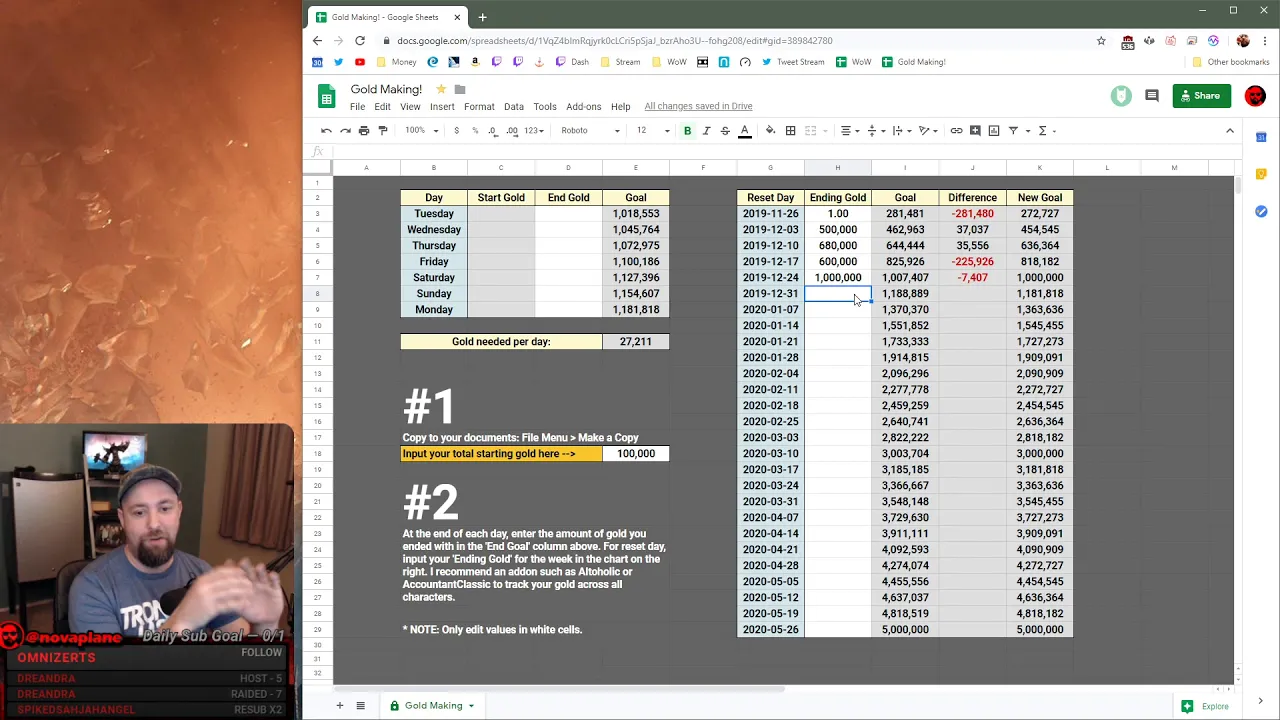
Task: Open Other bookmarks folder
Action: (1231, 62)
